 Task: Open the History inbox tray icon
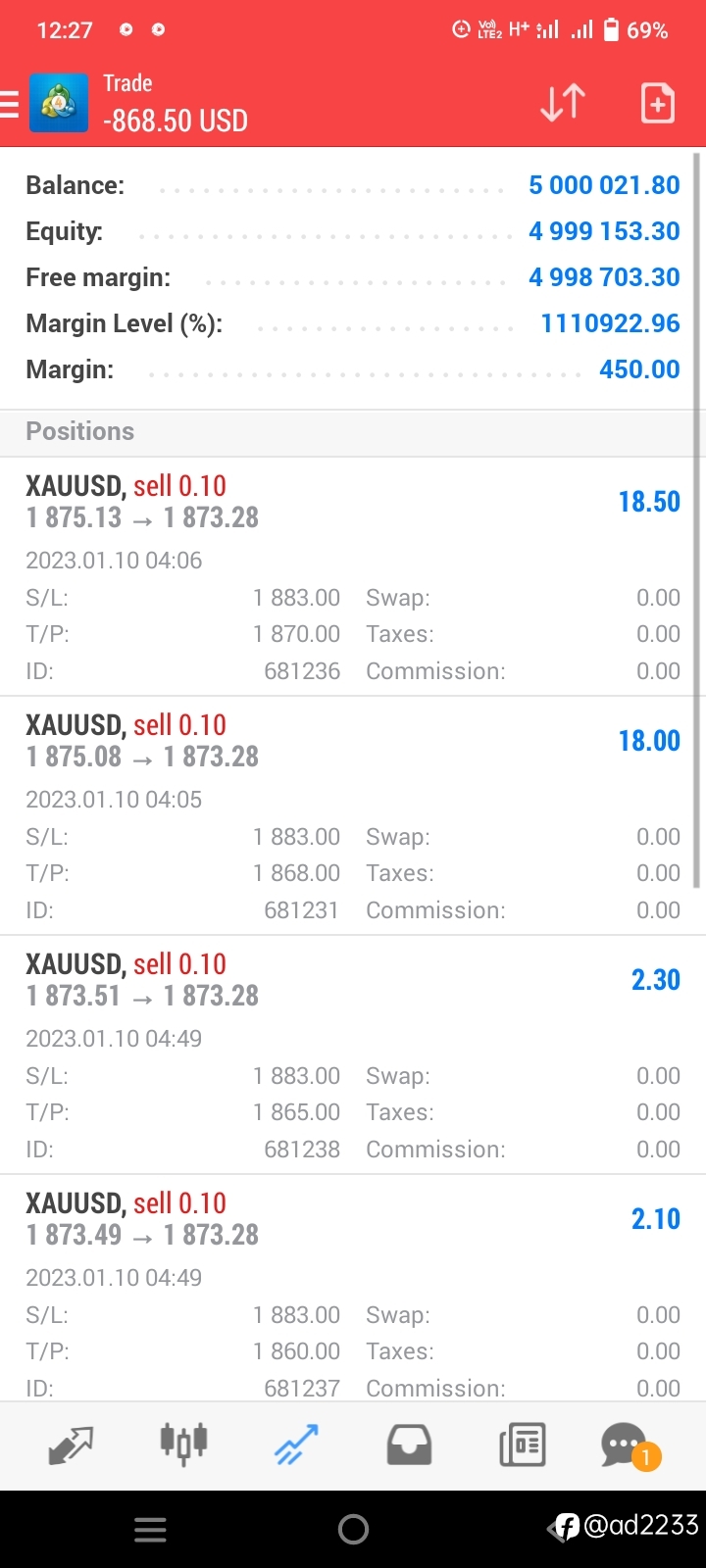409,1445
